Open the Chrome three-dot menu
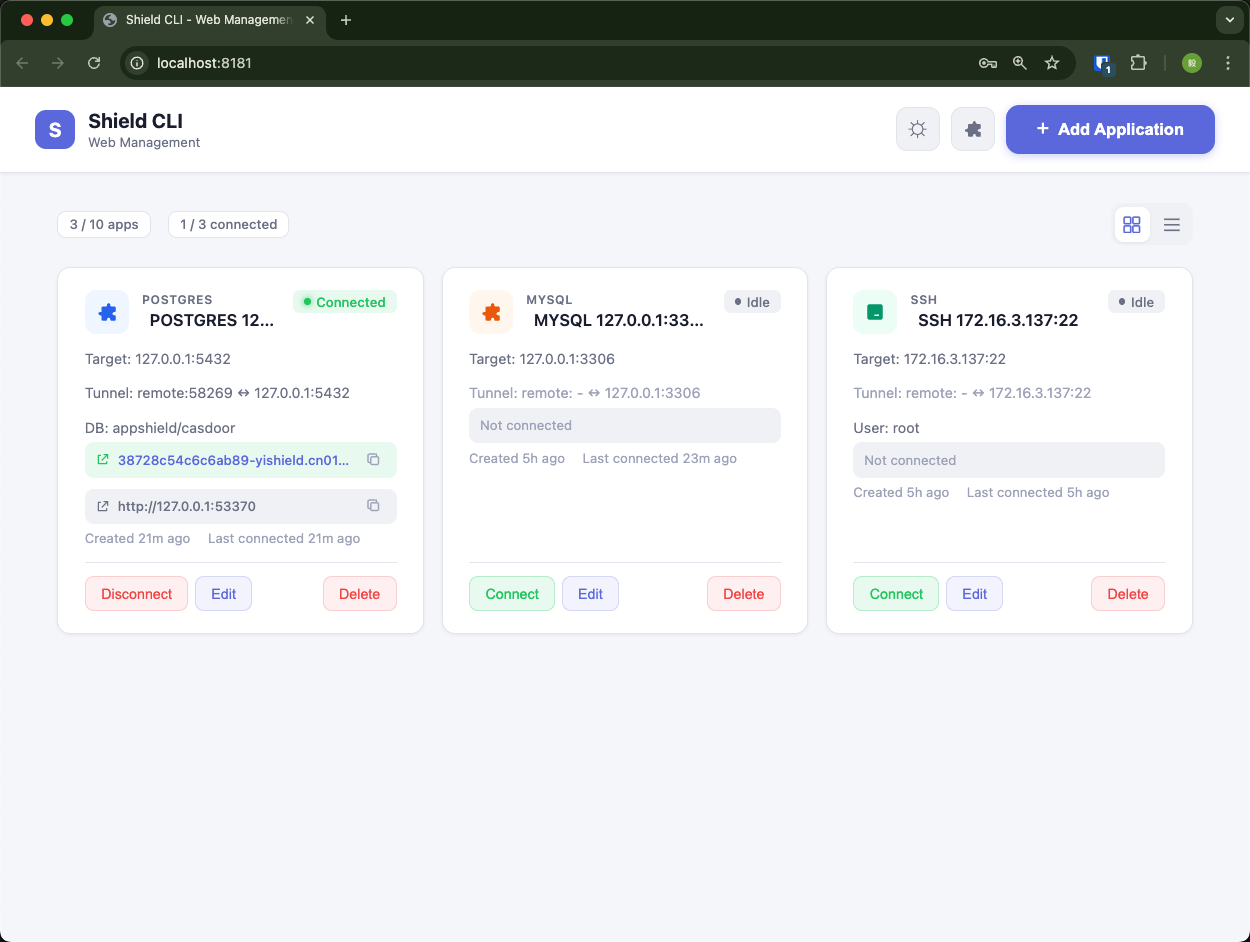The height and width of the screenshot is (942, 1250). (x=1227, y=63)
